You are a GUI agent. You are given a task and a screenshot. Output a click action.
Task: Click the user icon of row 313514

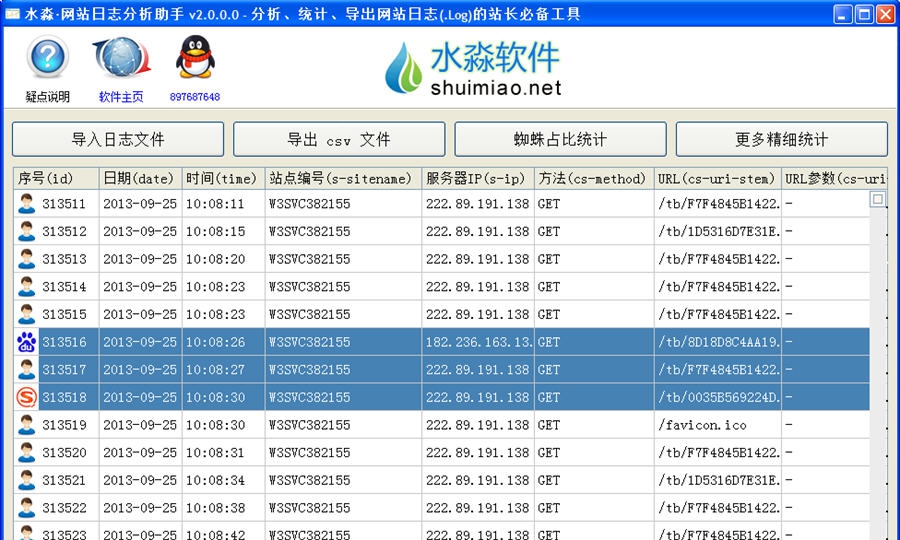point(26,286)
